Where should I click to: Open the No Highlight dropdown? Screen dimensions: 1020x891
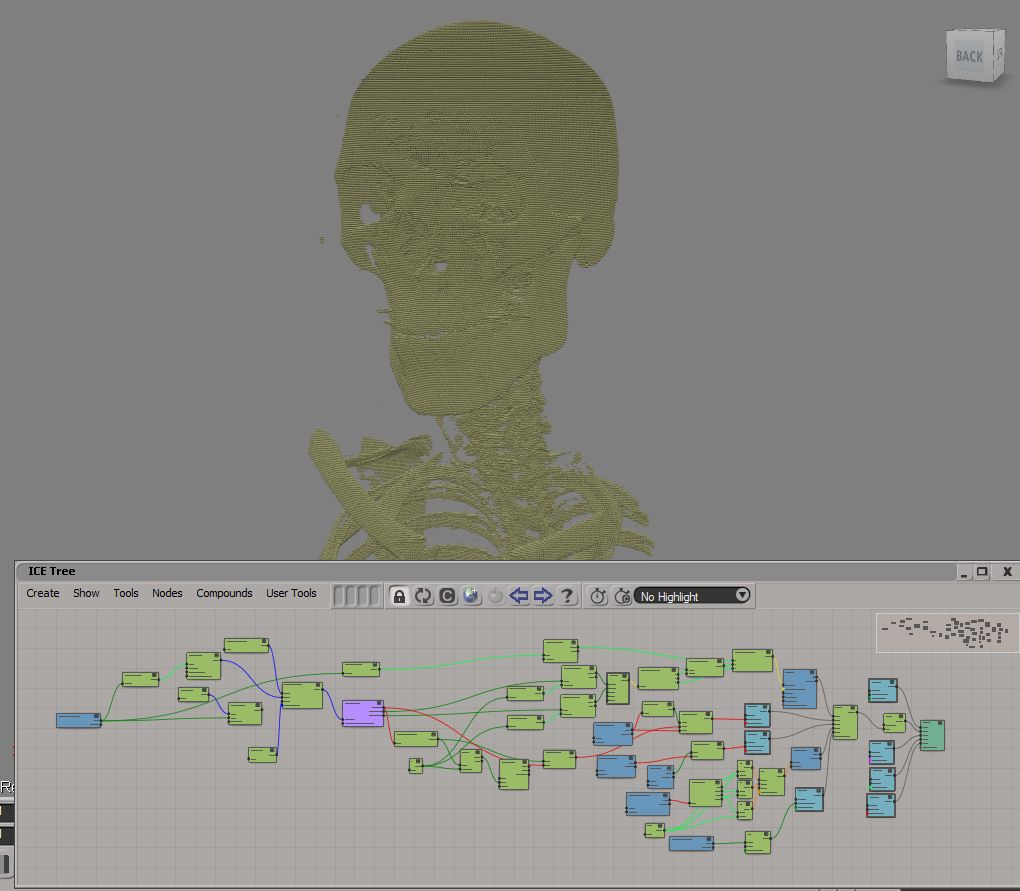click(x=693, y=596)
